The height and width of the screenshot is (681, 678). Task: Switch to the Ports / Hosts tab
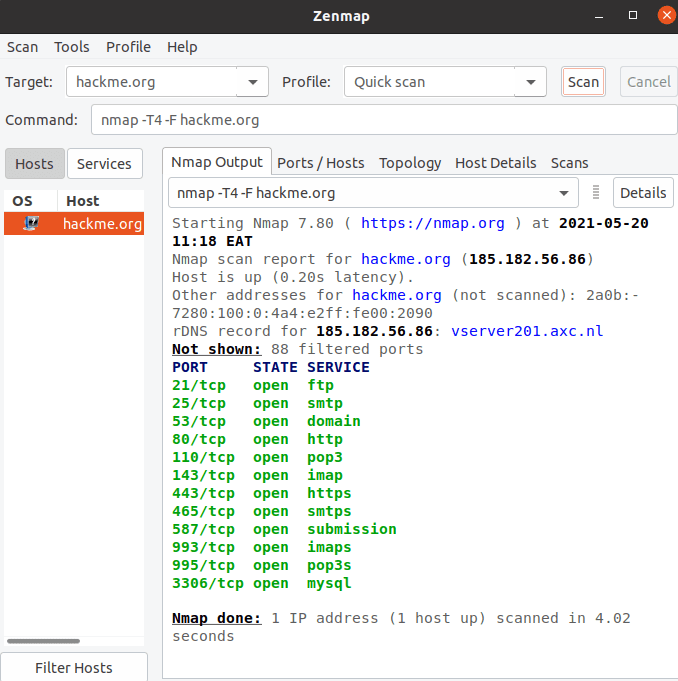[x=320, y=163]
